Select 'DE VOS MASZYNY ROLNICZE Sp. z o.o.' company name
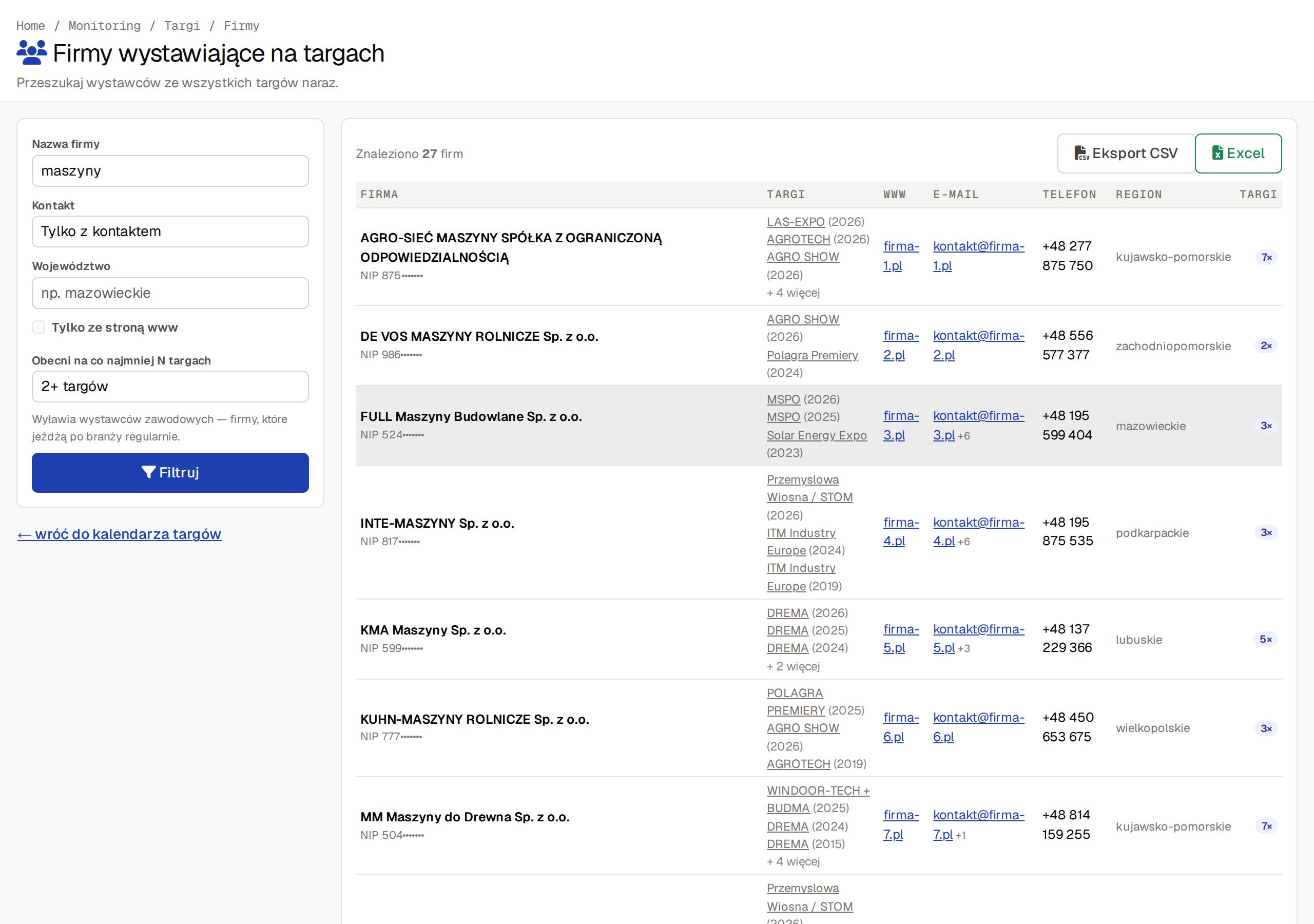 pyautogui.click(x=479, y=337)
